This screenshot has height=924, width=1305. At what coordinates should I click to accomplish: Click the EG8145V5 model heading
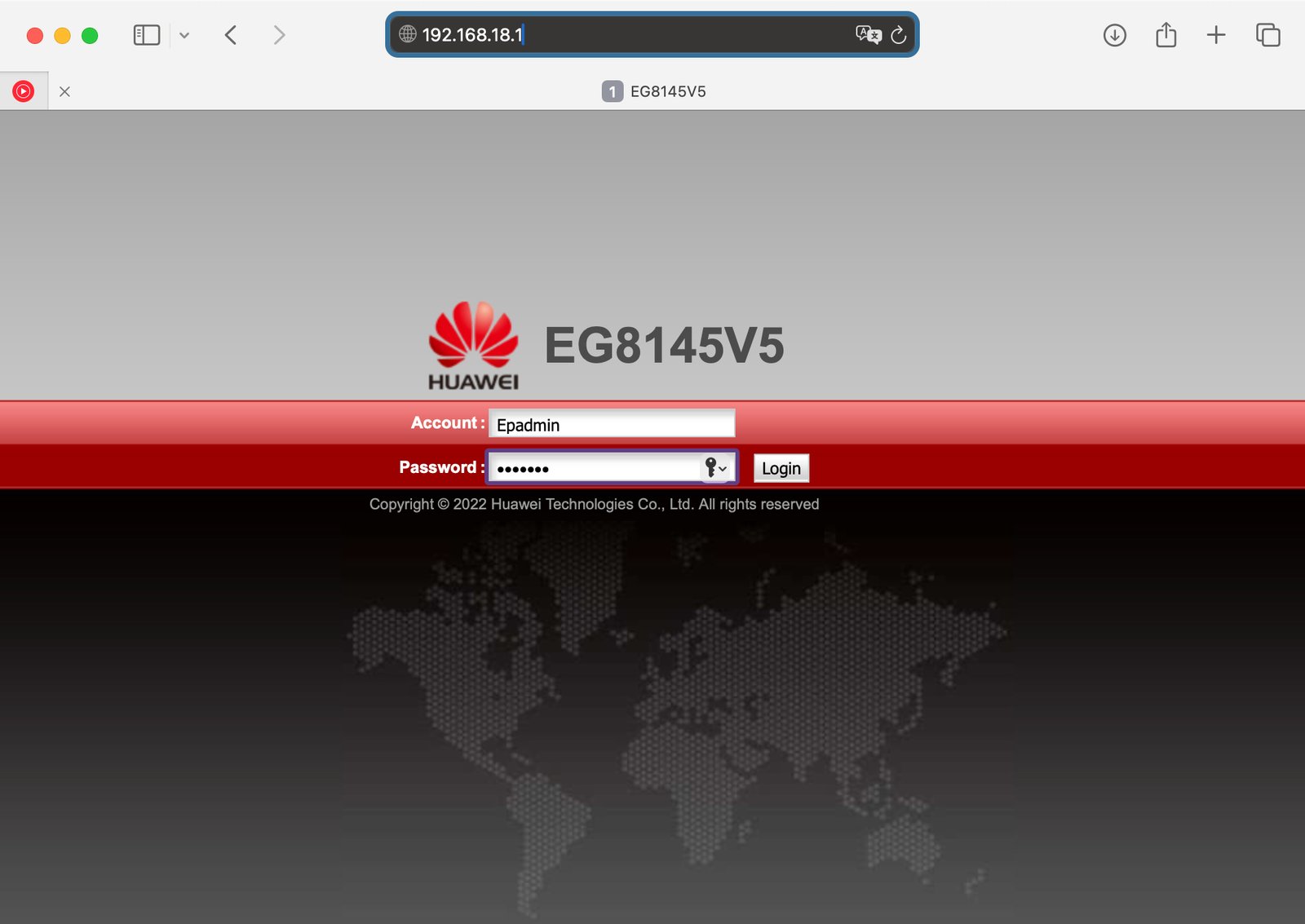664,346
